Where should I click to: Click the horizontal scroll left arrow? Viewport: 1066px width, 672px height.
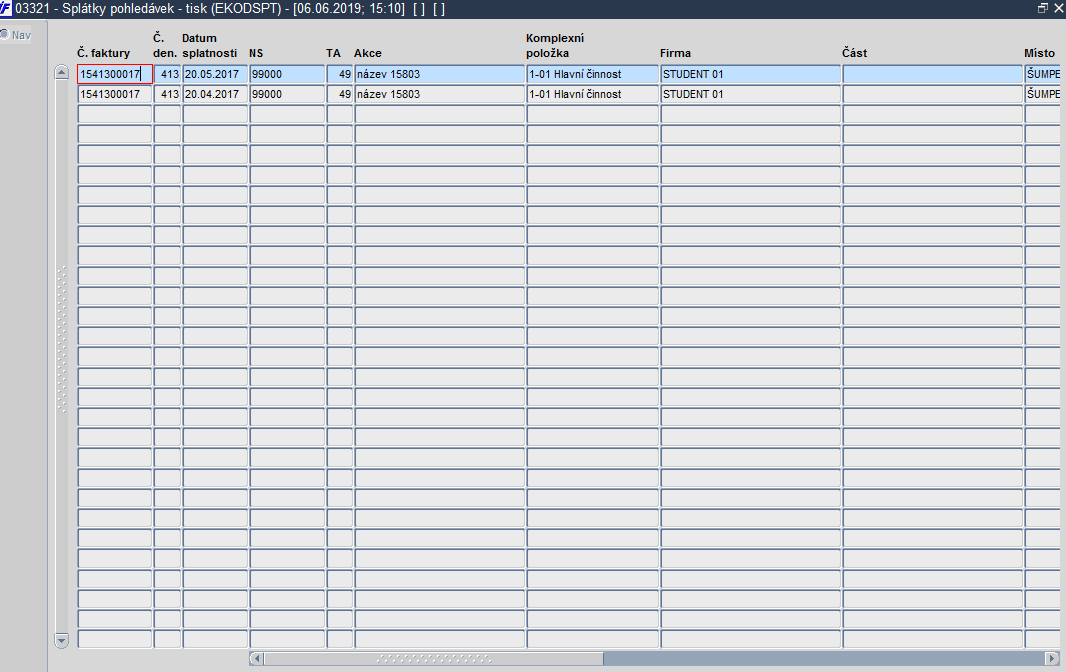256,658
